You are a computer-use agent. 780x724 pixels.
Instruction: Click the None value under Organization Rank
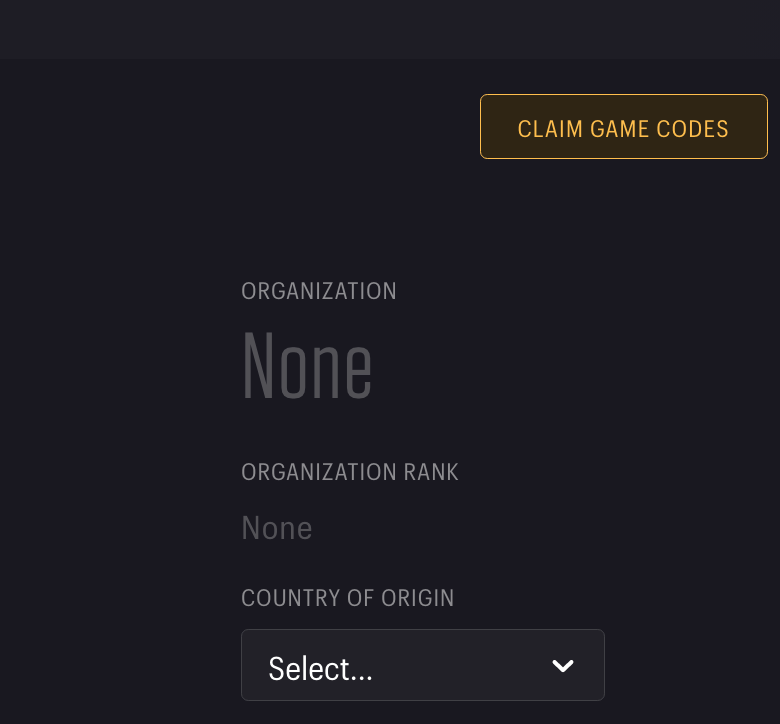277,528
